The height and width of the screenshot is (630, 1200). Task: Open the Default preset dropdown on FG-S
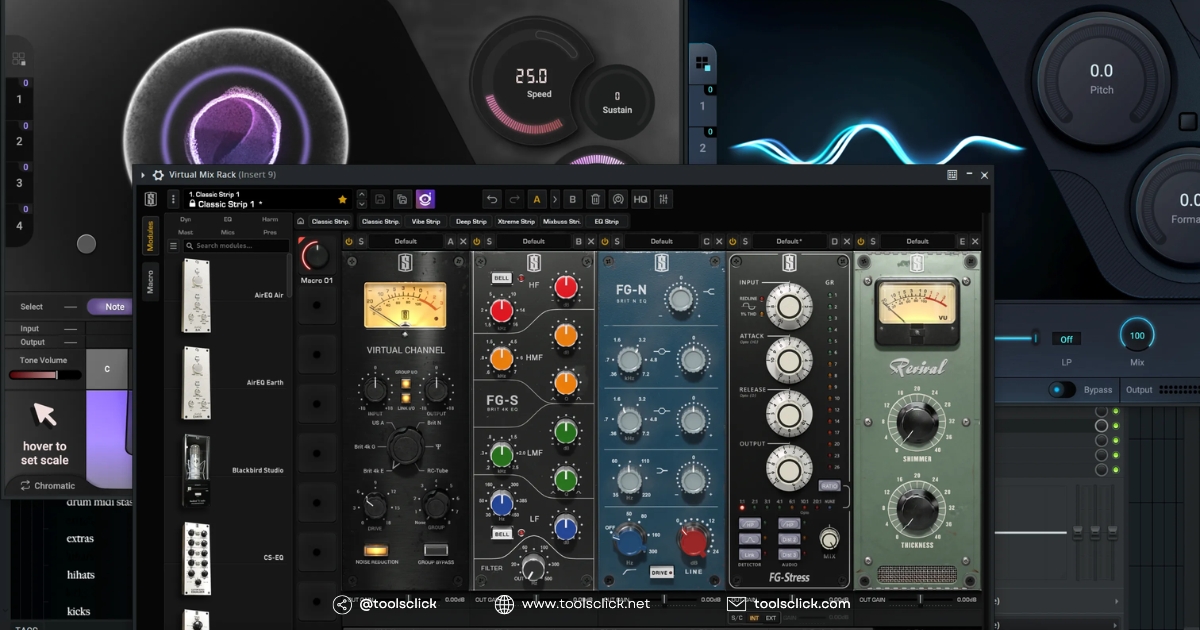(534, 241)
